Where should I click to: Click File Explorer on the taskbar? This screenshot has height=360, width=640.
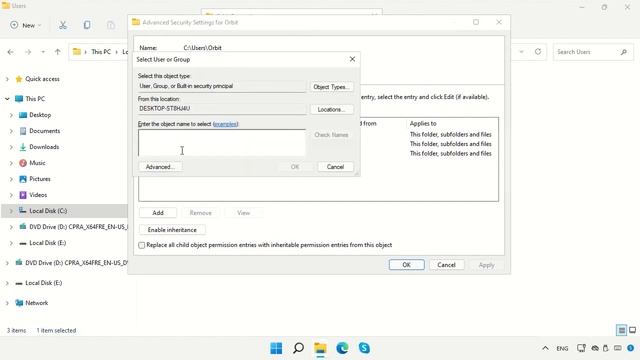(x=320, y=348)
